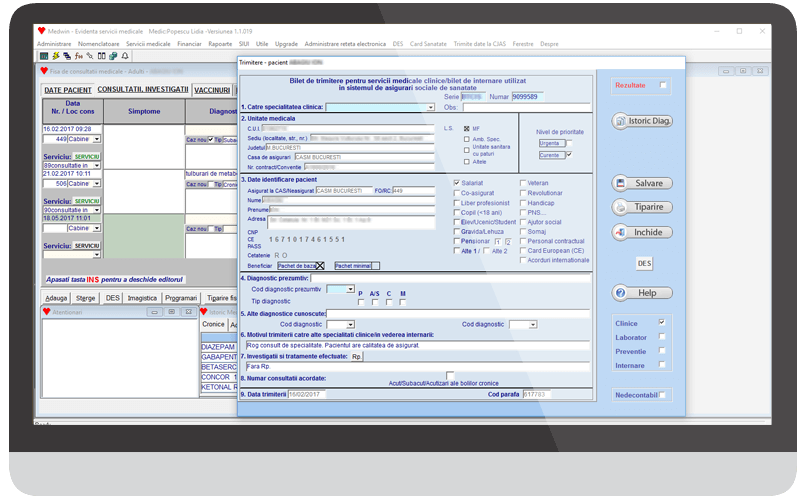Switch to the DATE PACIENT tab
Viewport: 806px width, 500px height.
(x=67, y=90)
